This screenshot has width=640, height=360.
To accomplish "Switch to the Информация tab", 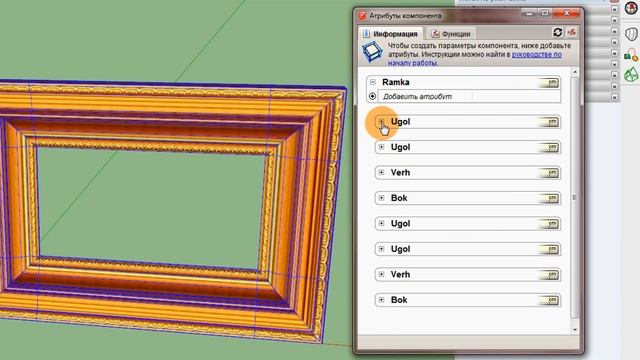I will pyautogui.click(x=391, y=34).
